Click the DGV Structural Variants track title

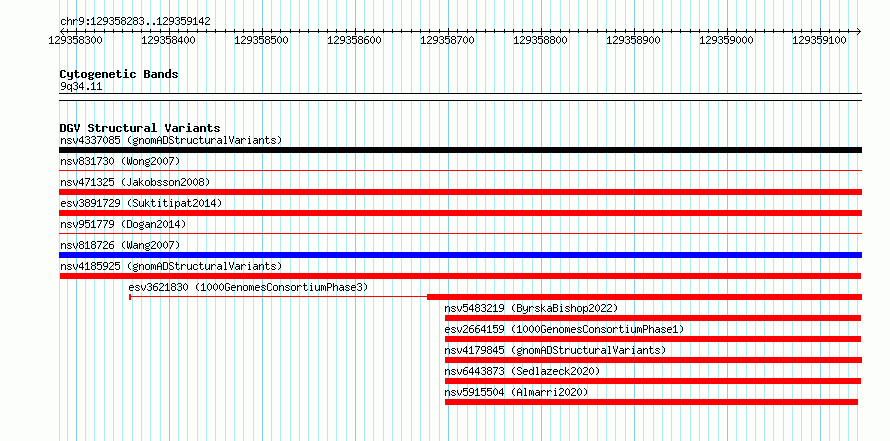click(140, 128)
